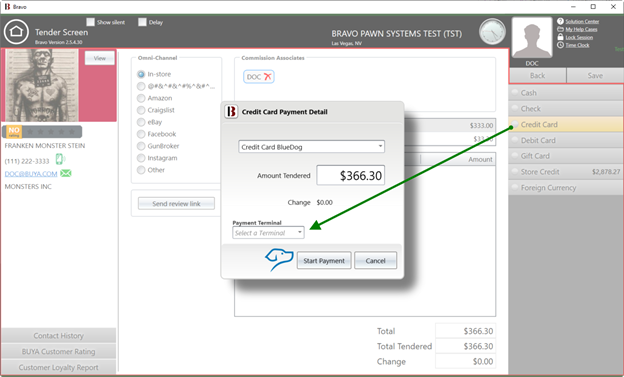This screenshot has height=377, width=624.
Task: Click the Amount Tendered input field
Action: click(x=351, y=175)
